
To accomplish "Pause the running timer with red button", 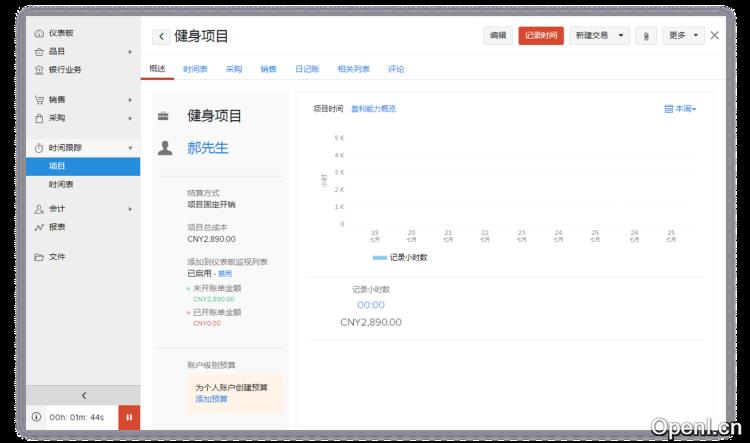I will [x=129, y=417].
